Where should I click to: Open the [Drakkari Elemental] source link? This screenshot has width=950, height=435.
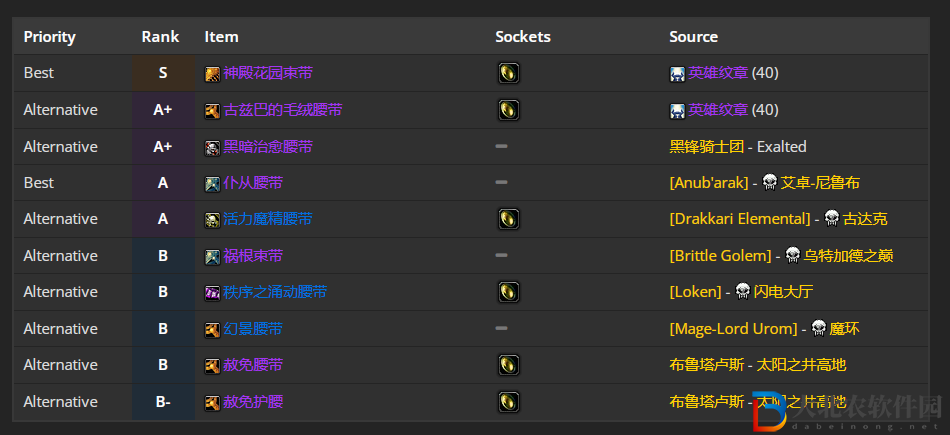point(740,219)
